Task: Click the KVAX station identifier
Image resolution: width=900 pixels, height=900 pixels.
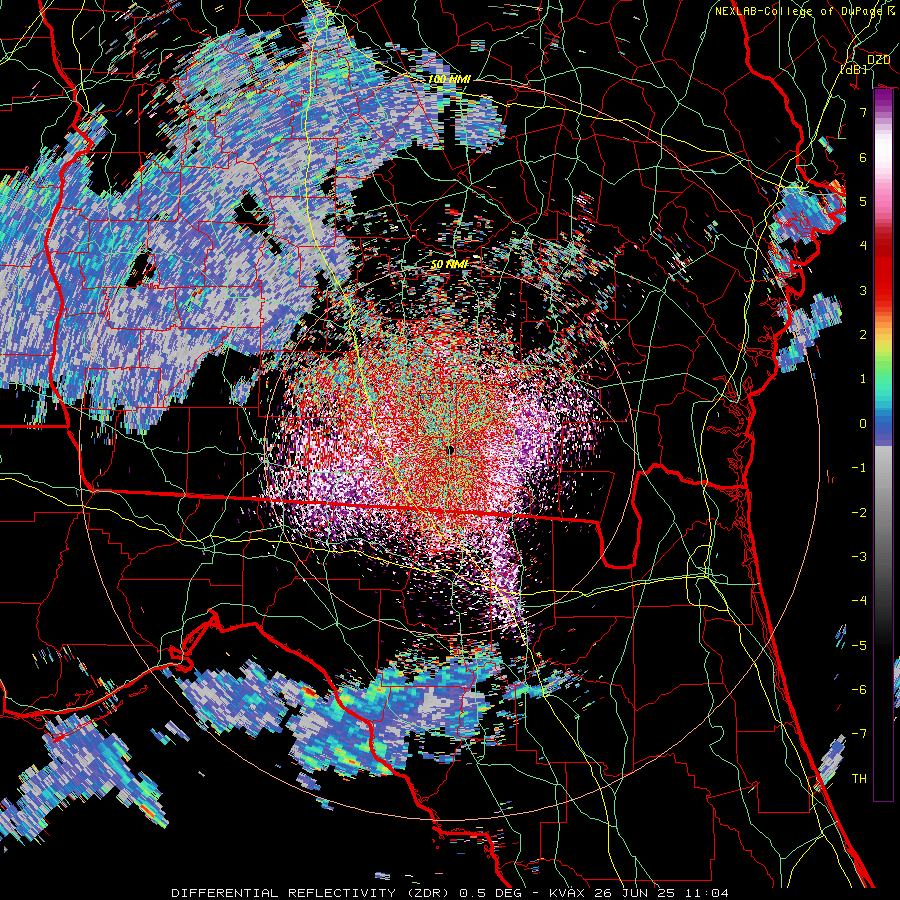Action: pyautogui.click(x=568, y=893)
